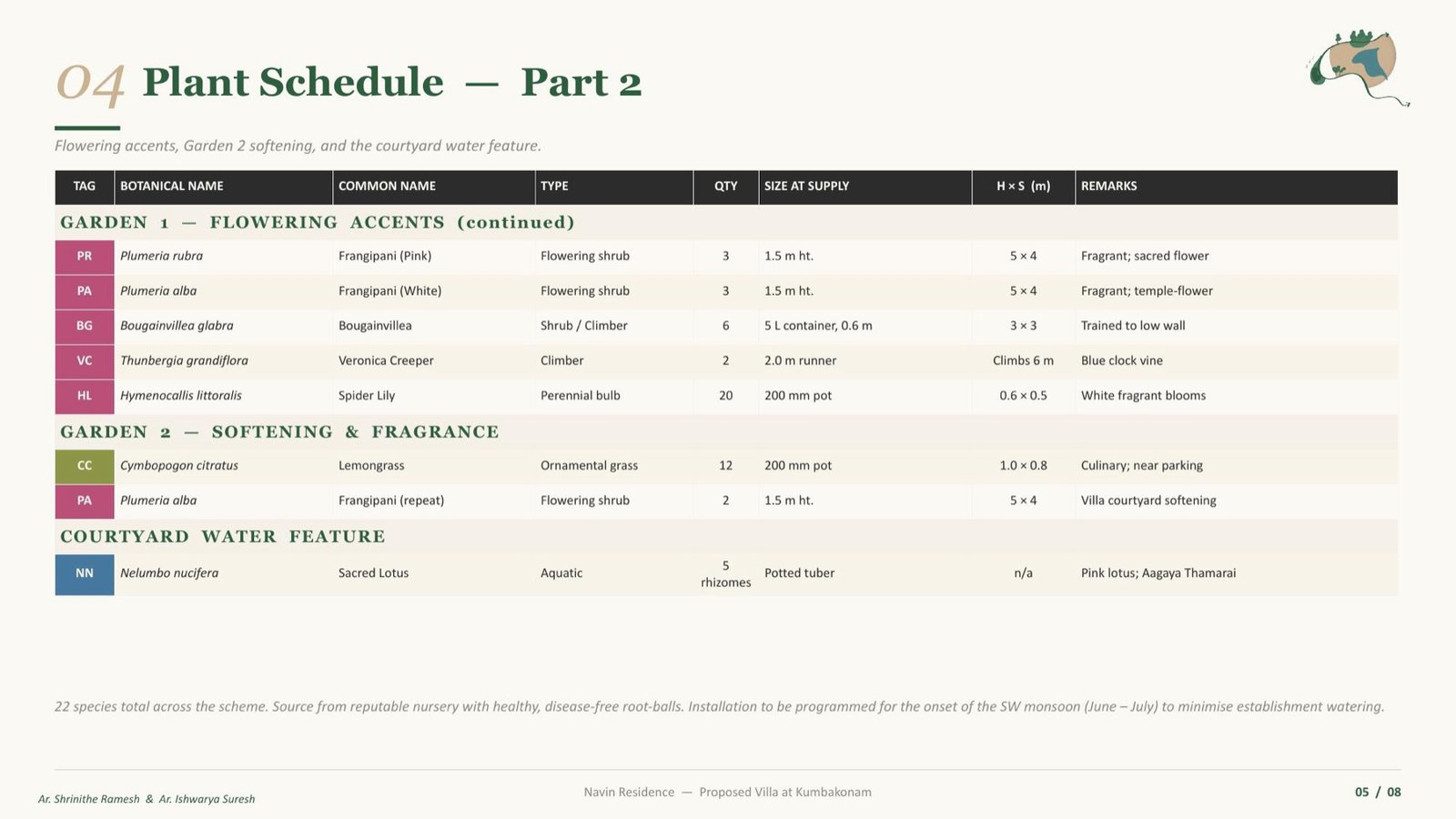The image size is (1456, 819).
Task: Click the VC tag for Veronica Creeper
Action: pyautogui.click(x=85, y=361)
